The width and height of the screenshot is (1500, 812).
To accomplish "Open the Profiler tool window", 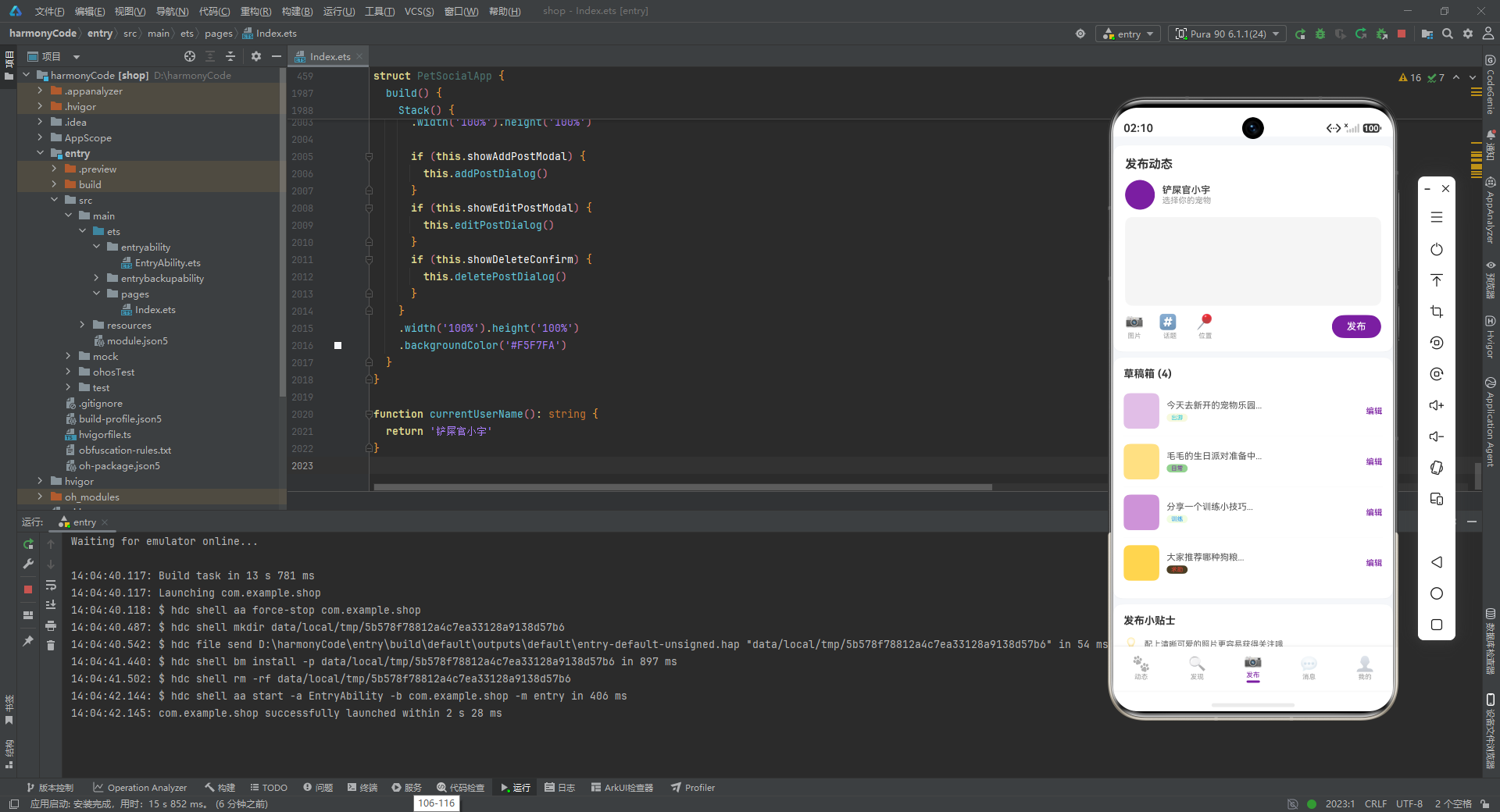I will (693, 787).
